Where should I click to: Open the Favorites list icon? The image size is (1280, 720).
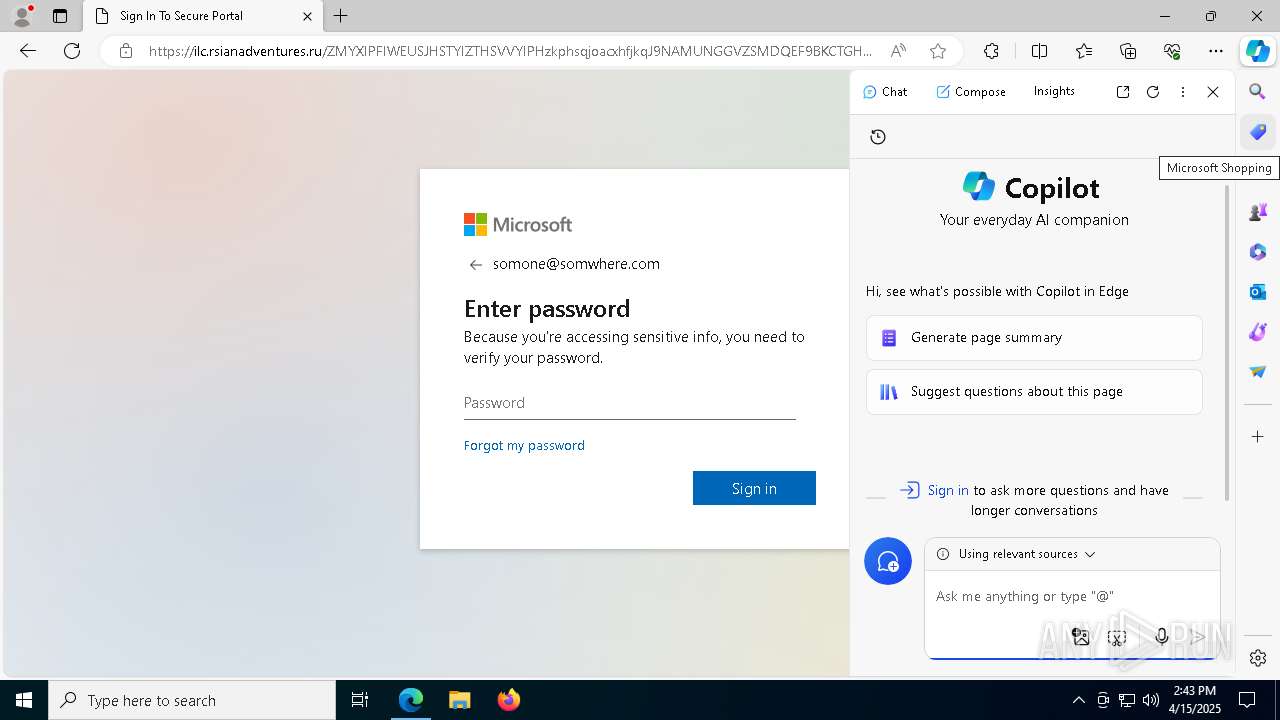click(1084, 51)
